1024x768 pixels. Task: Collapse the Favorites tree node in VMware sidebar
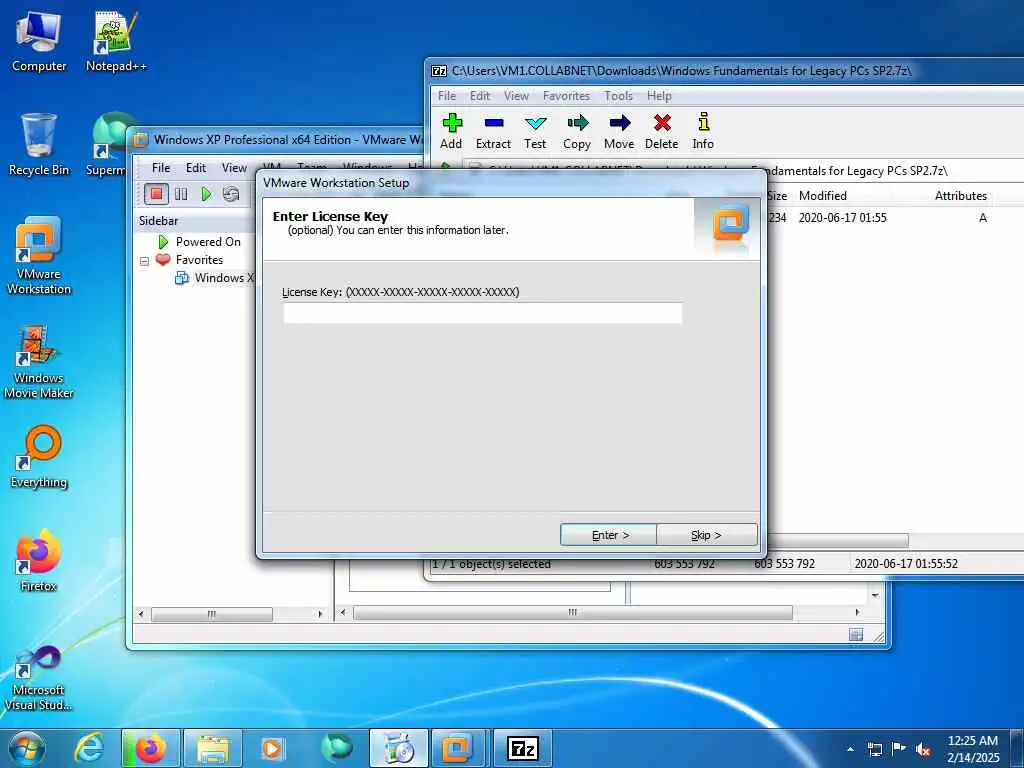pos(144,261)
